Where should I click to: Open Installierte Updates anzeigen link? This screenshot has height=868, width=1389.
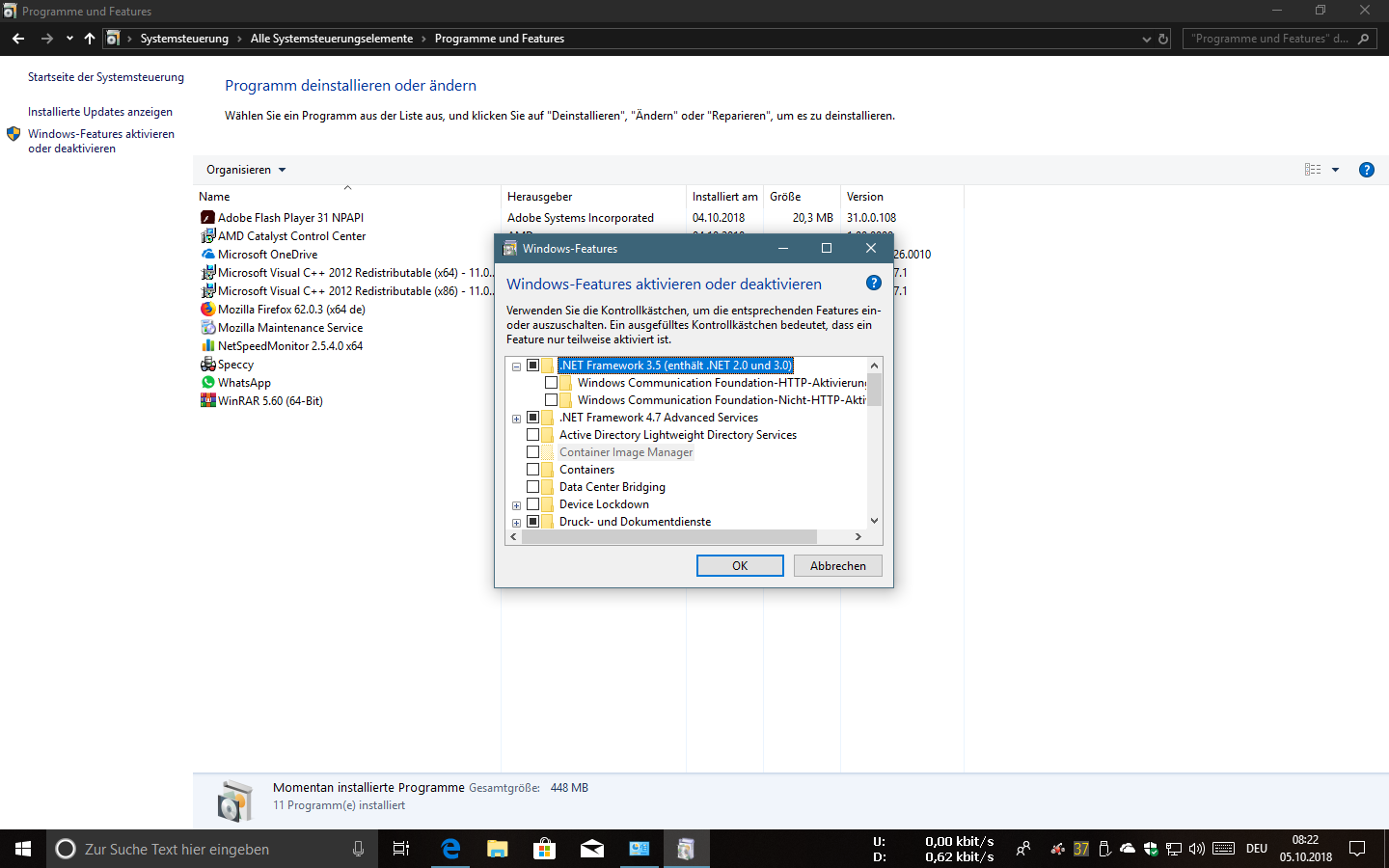(100, 112)
